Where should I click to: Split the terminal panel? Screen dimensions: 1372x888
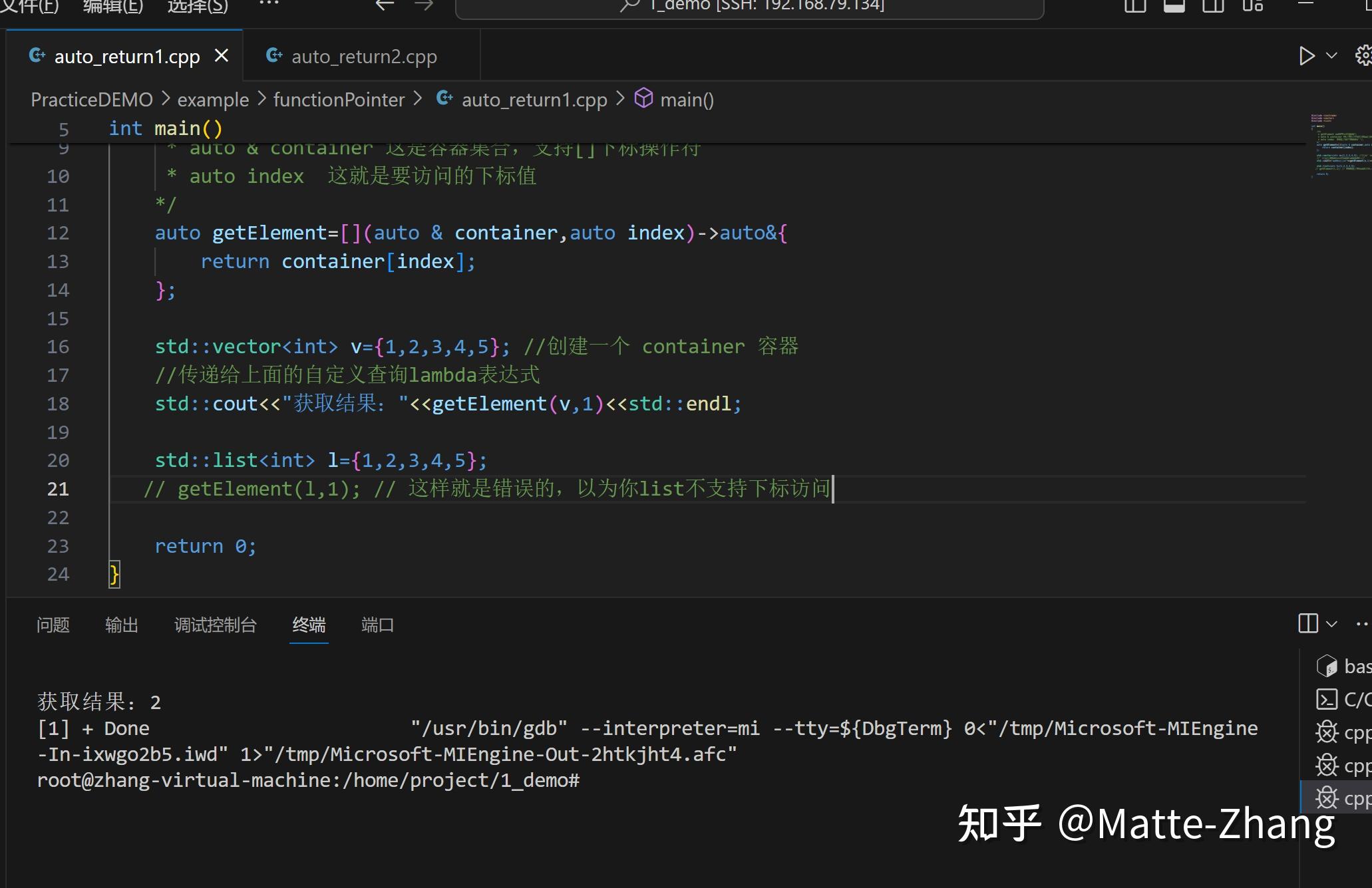point(1308,624)
